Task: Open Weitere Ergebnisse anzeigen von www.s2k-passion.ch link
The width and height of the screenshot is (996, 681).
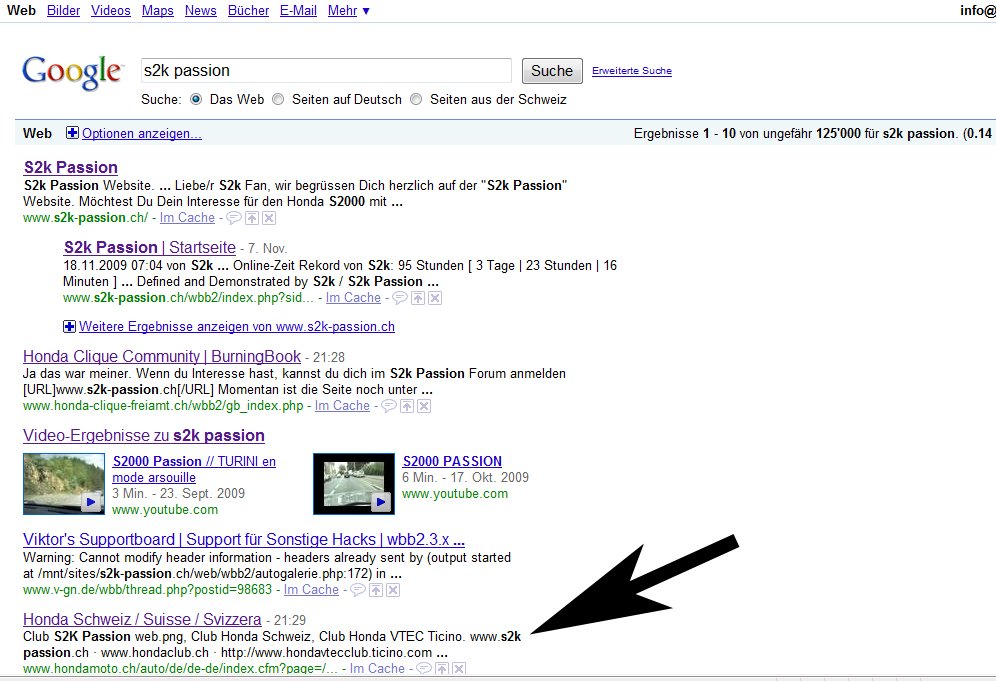Action: coord(237,327)
